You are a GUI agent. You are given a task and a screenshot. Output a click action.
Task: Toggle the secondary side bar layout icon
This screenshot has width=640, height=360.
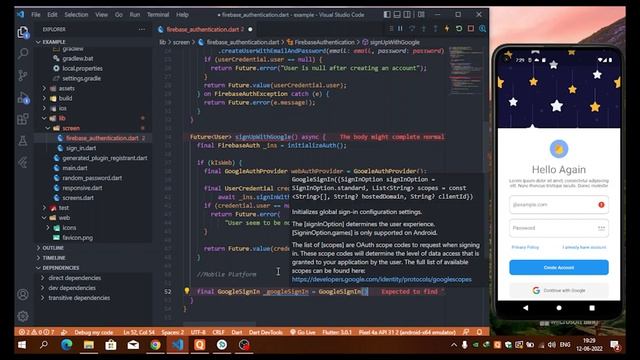407,15
